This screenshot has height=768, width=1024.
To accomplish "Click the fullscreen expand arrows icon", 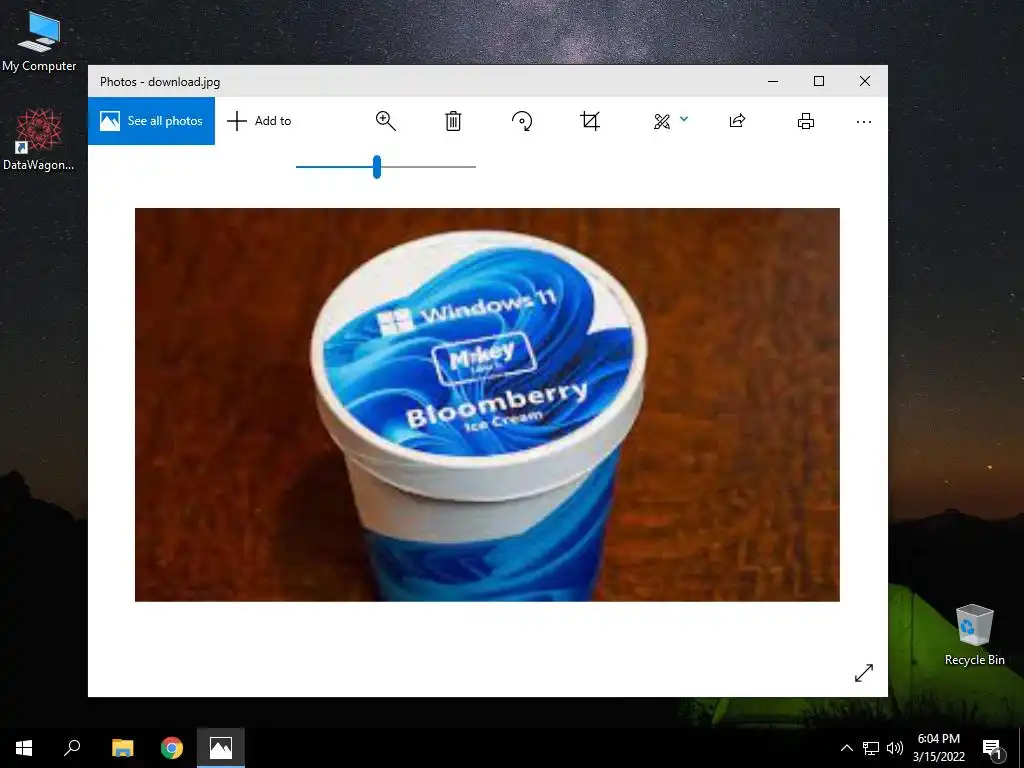I will pyautogui.click(x=863, y=673).
